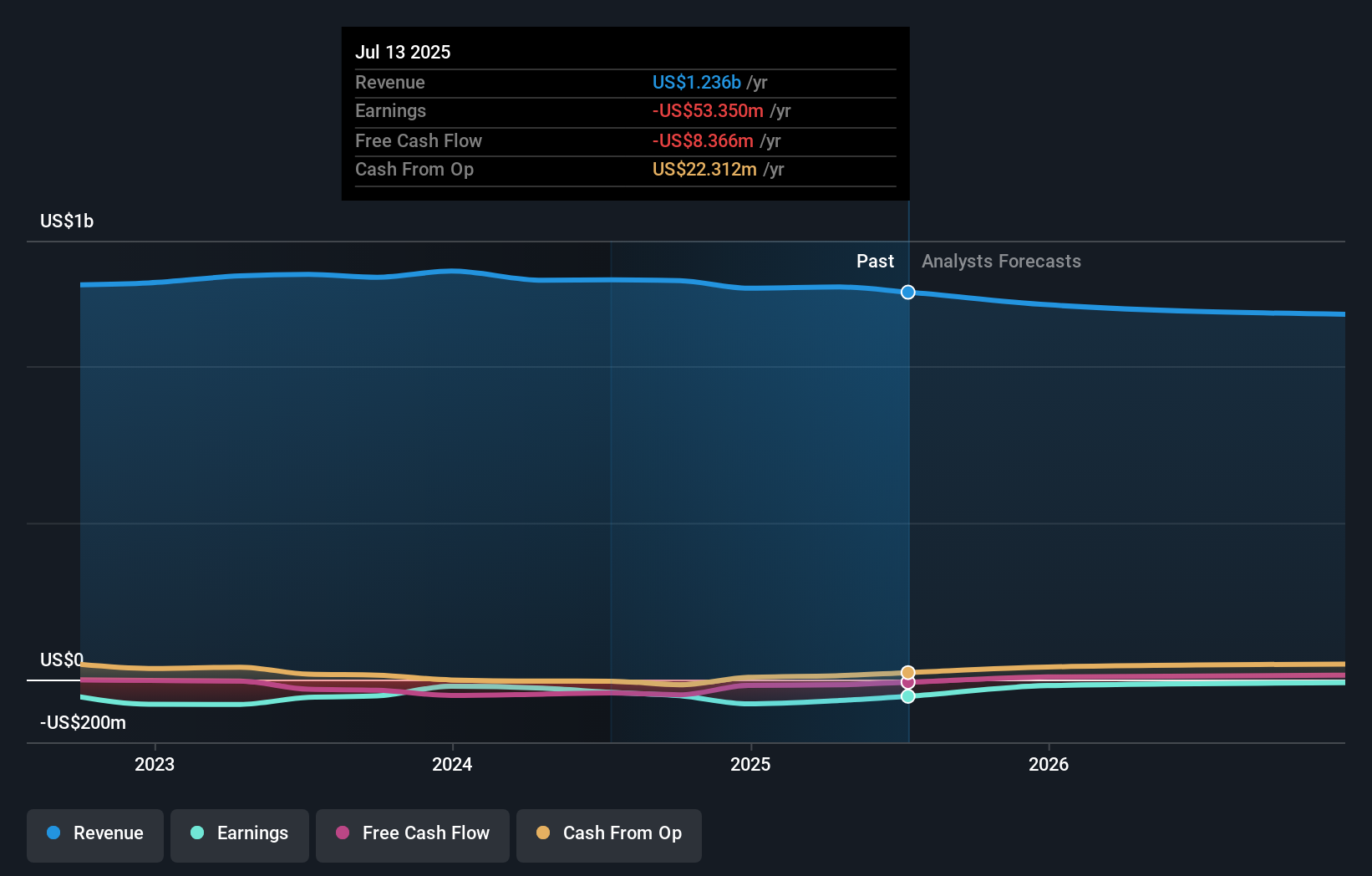Hide the Free Cash Flow series

(x=412, y=833)
